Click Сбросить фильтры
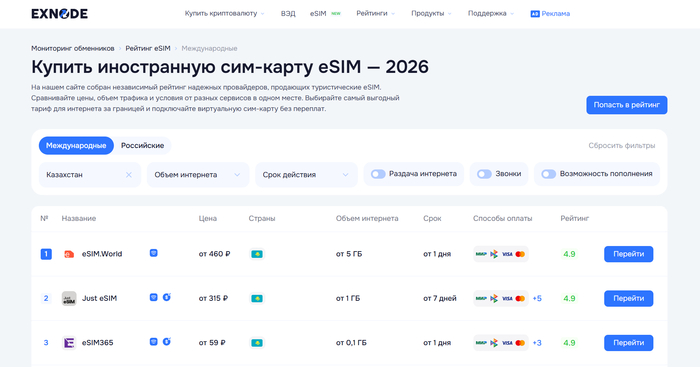Screen dimensions: 700x367 [621, 146]
